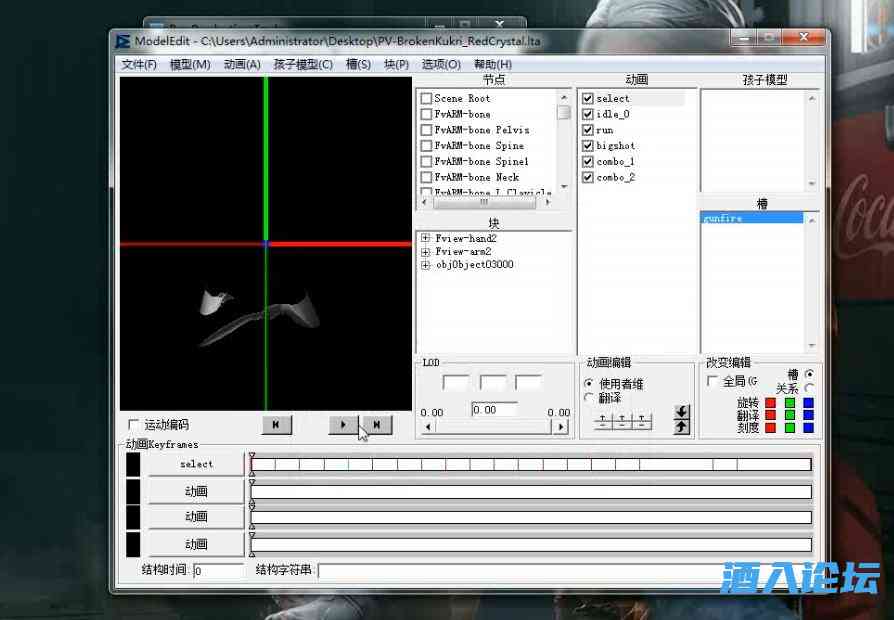This screenshot has width=894, height=620.
Task: Jump to the next keyframe
Action: [x=377, y=425]
